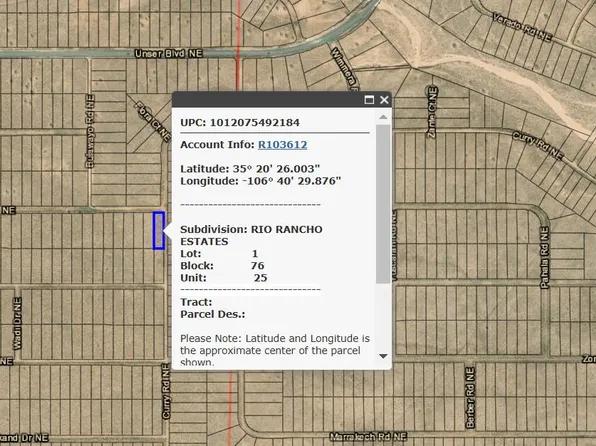
Task: Click the Parcel Des.: label
Action: [212, 314]
